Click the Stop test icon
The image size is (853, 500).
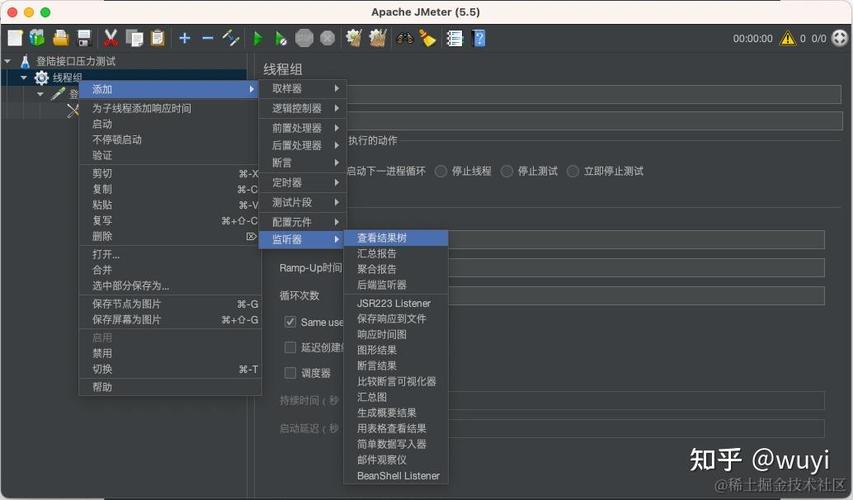coord(304,38)
